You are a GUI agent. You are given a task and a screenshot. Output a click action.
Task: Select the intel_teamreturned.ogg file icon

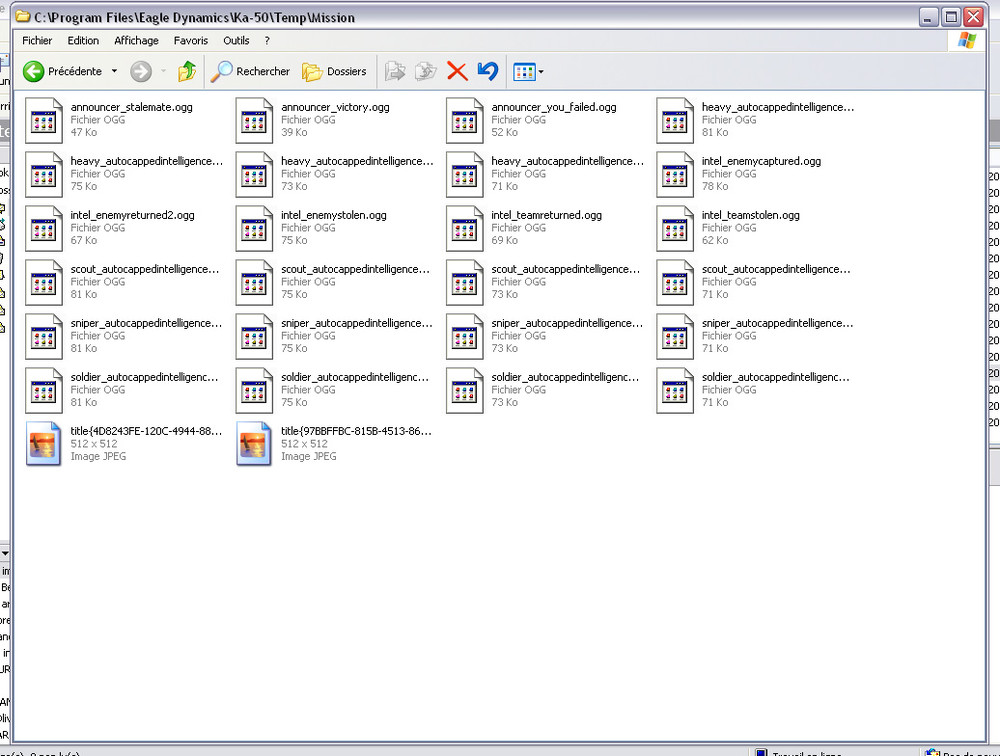pos(464,228)
